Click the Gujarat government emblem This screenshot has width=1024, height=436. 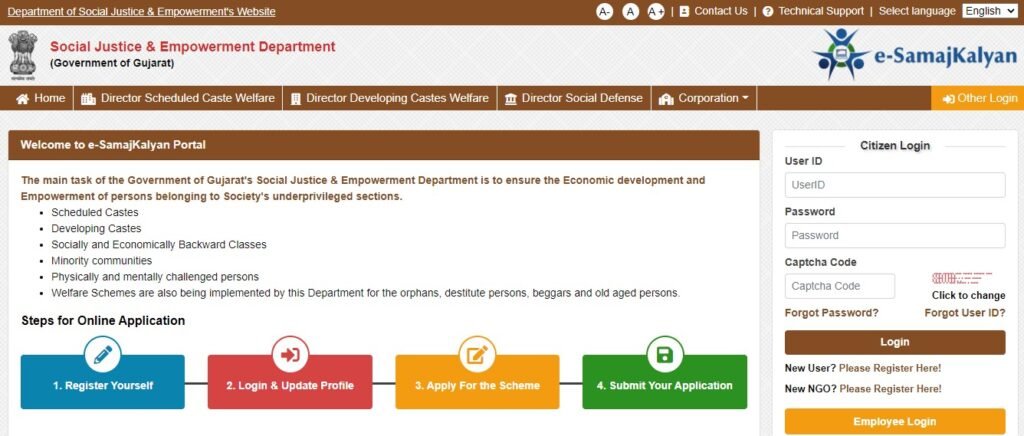click(x=23, y=55)
